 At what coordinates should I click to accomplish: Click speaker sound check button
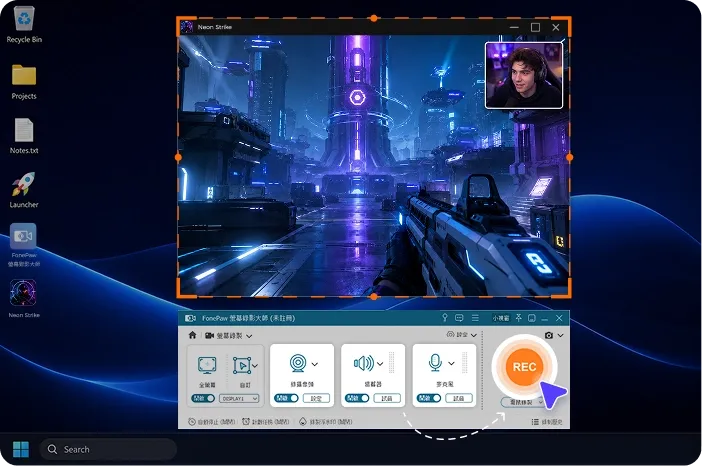(387, 398)
